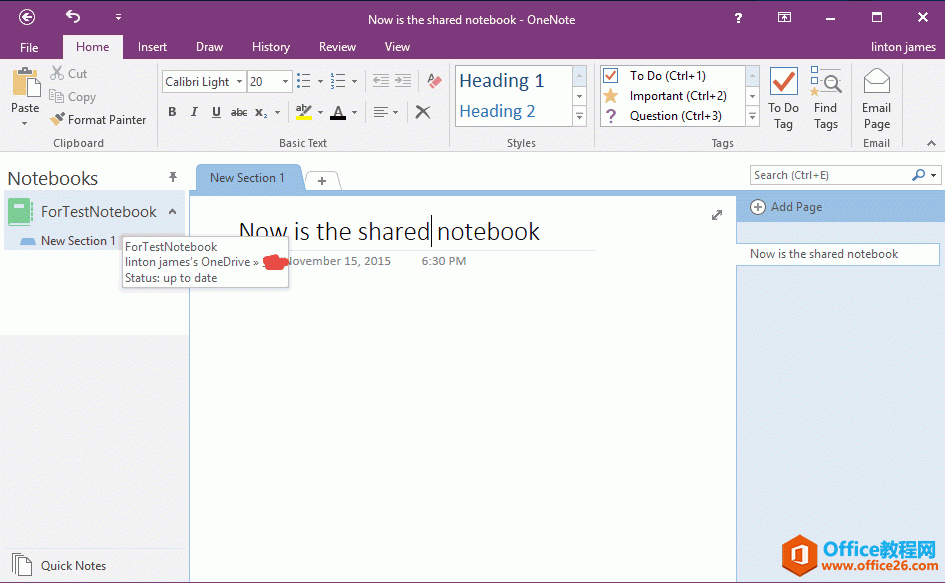
Task: Open the font name dropdown
Action: coord(239,82)
